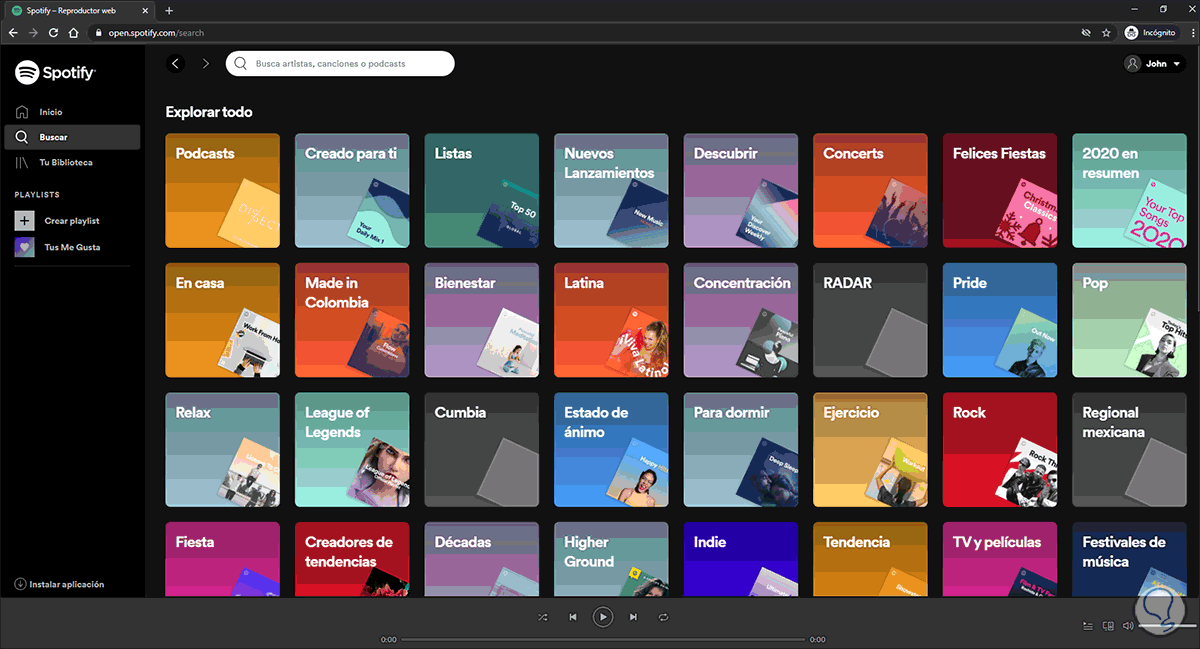Screen dimensions: 1200x649
Task: Skip to previous track
Action: click(572, 617)
